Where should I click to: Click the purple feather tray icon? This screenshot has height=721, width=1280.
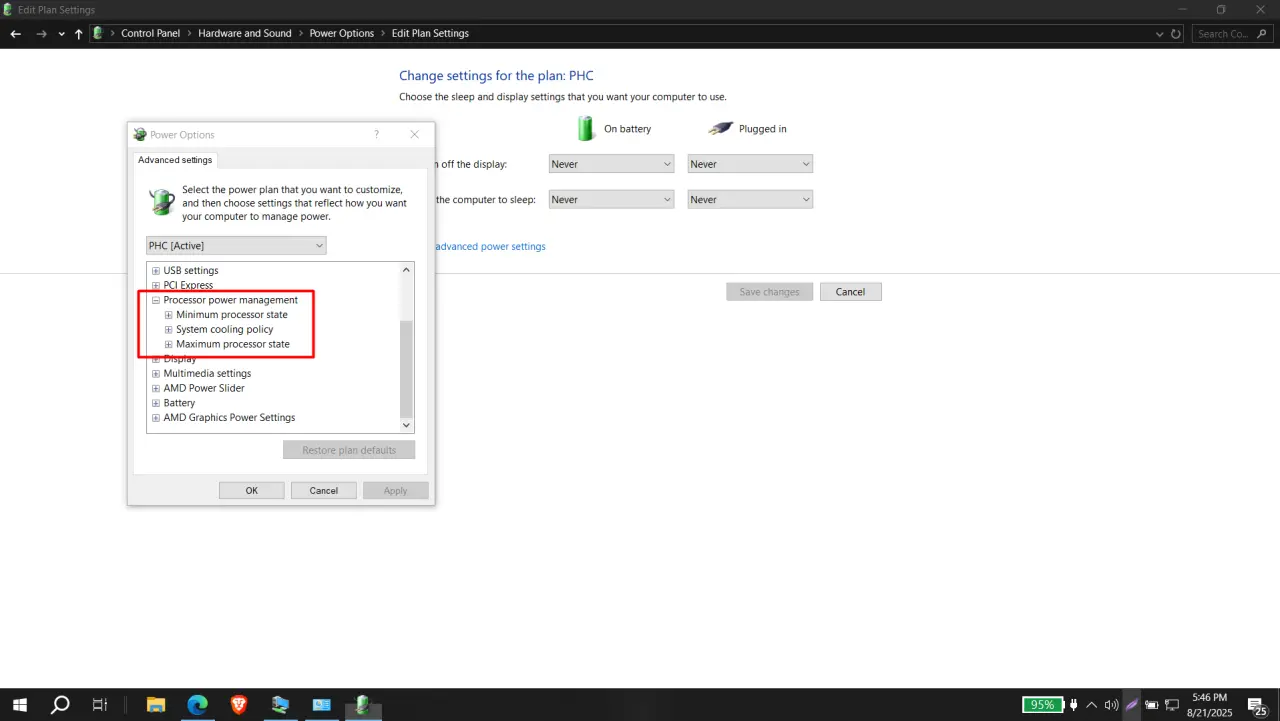click(1132, 705)
